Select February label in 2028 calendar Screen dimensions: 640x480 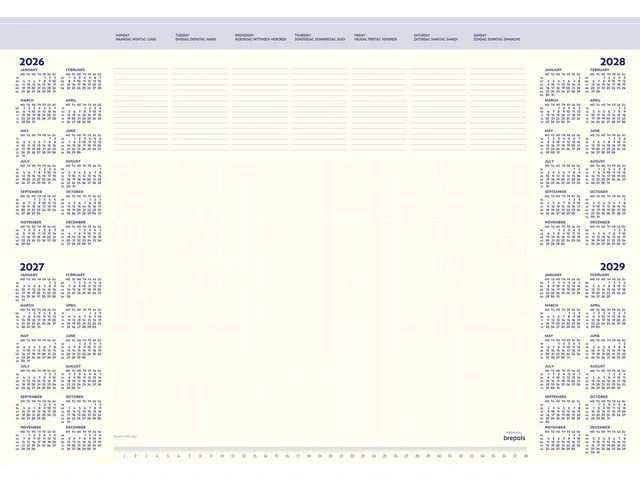pos(601,71)
